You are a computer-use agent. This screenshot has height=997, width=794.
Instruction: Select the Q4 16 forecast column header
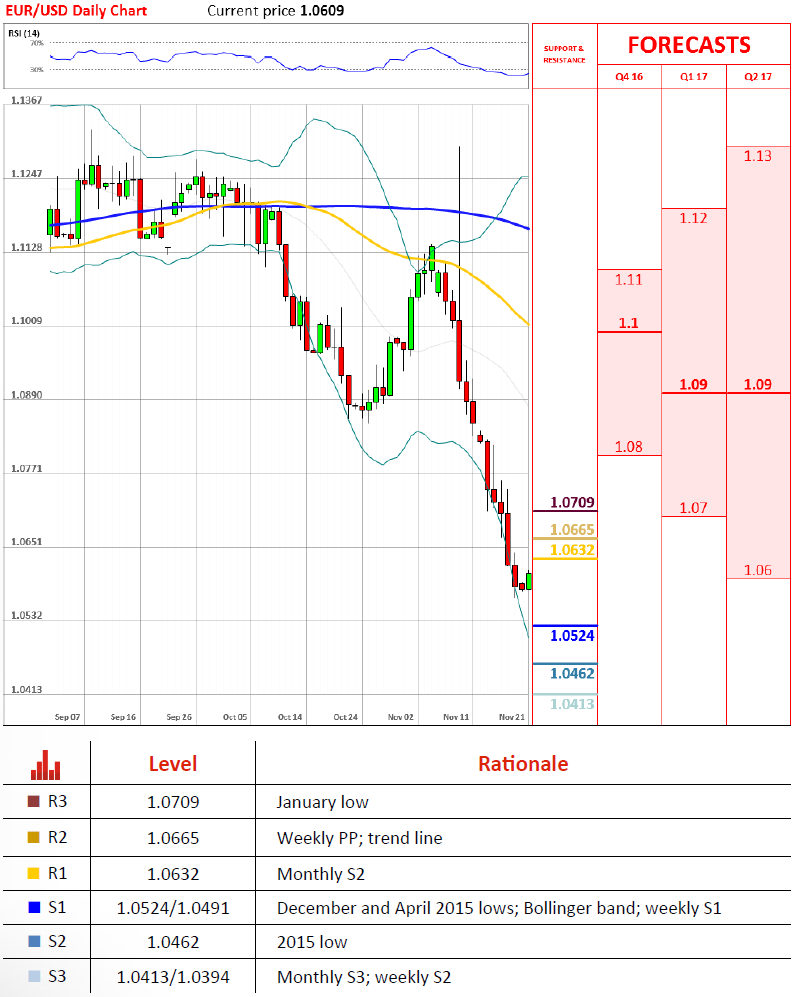pyautogui.click(x=629, y=76)
